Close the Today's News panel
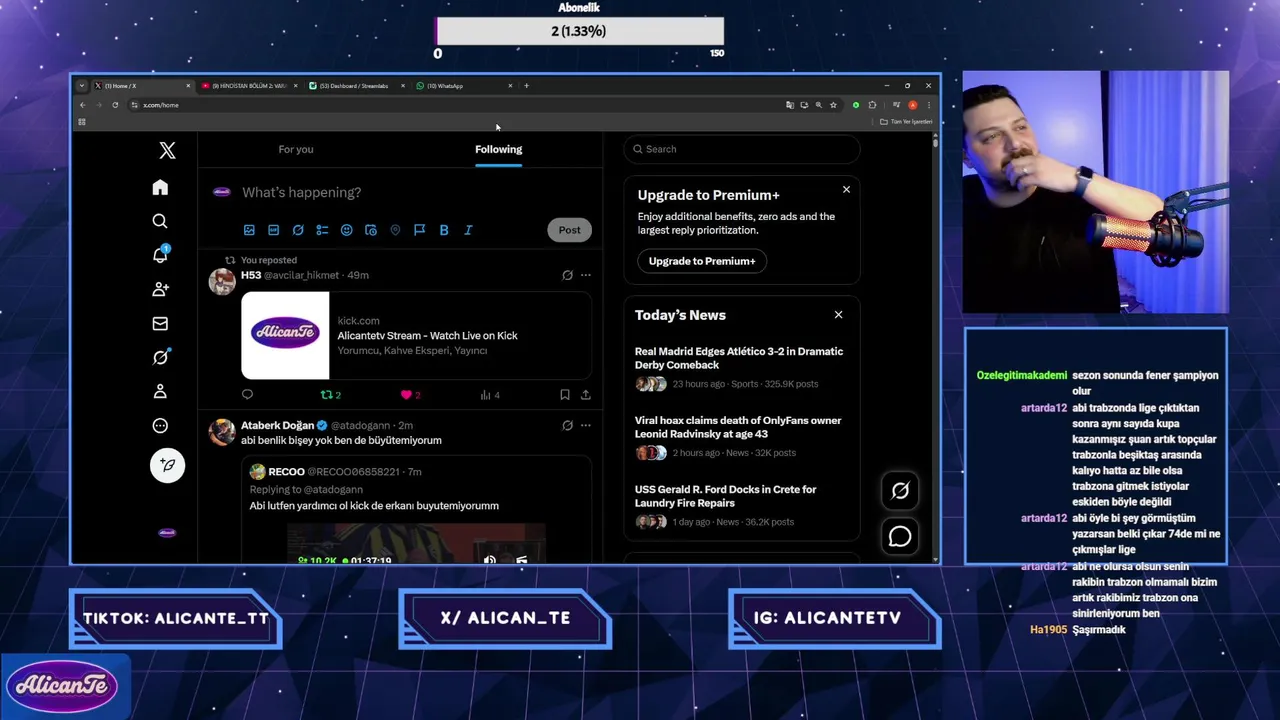Screen dimensions: 1280x720 (838, 315)
